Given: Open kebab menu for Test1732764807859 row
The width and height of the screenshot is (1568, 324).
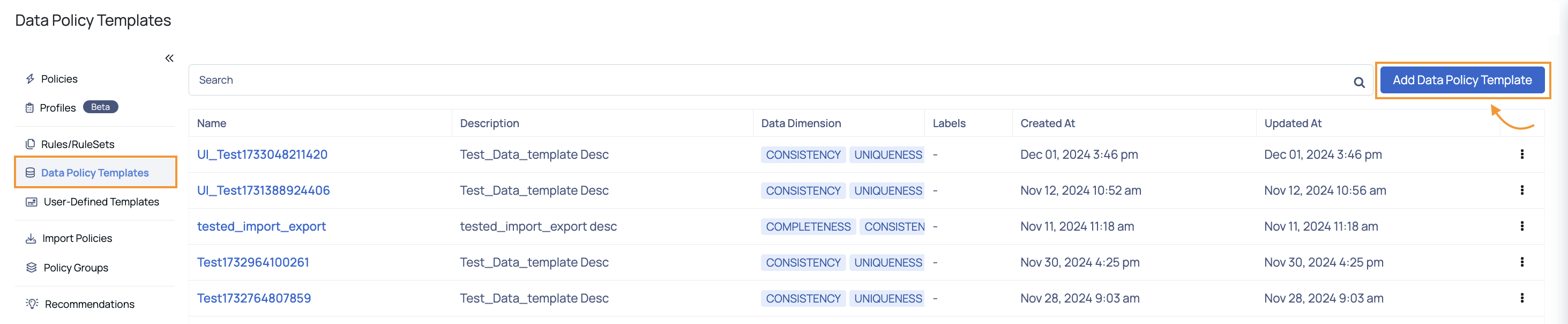Looking at the screenshot, I should [x=1522, y=298].
